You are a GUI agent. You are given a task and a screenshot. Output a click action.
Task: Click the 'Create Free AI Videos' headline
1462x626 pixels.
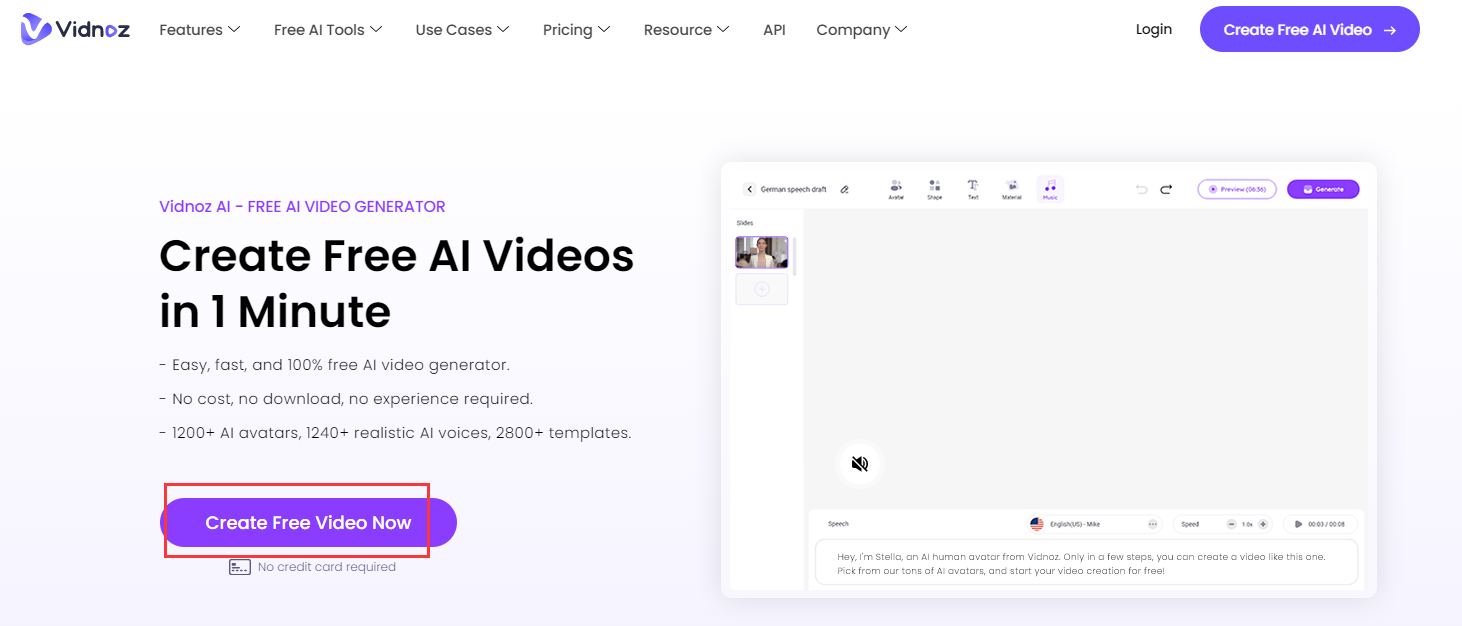[397, 256]
